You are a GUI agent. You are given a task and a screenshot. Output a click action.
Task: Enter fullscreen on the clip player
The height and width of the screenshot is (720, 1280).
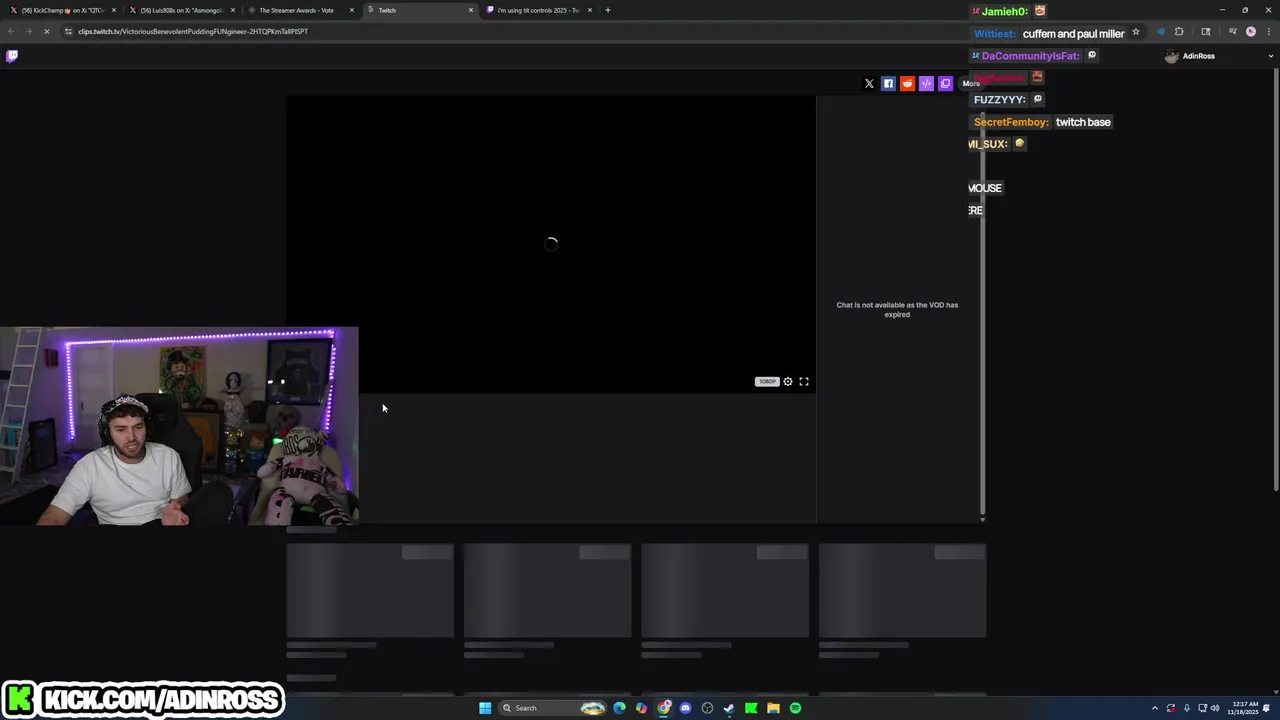804,381
